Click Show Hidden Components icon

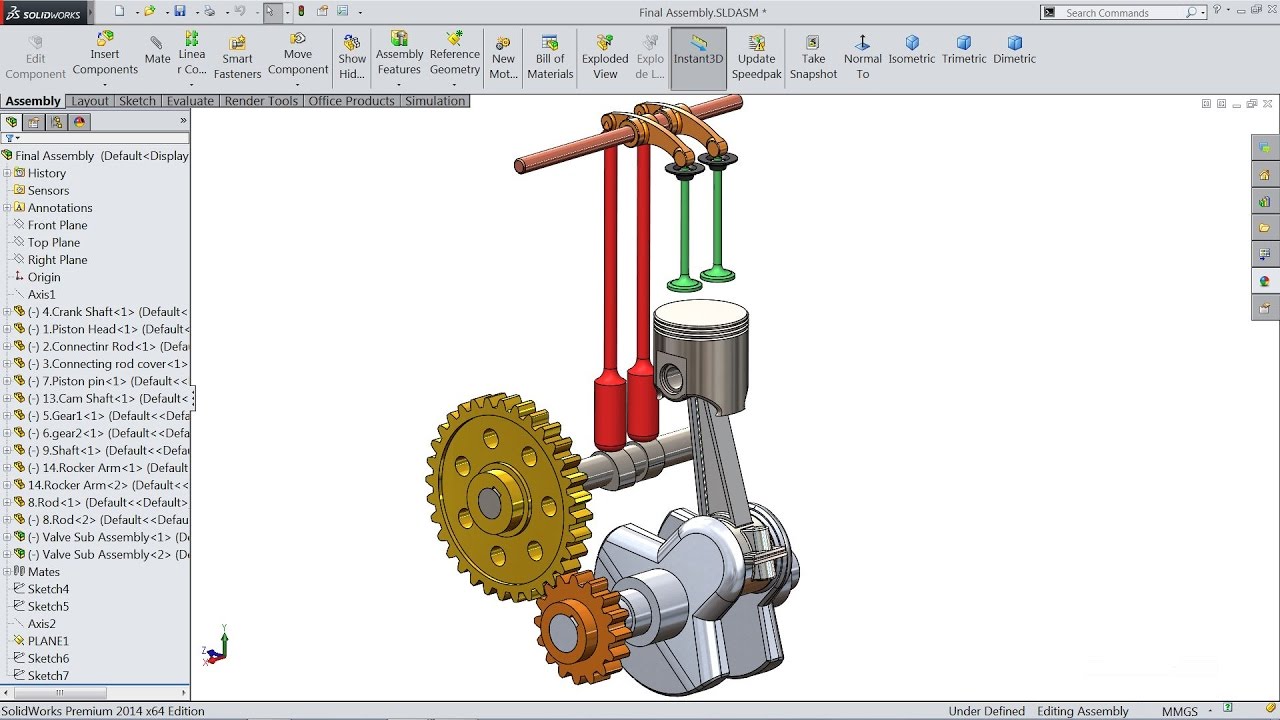pos(352,58)
